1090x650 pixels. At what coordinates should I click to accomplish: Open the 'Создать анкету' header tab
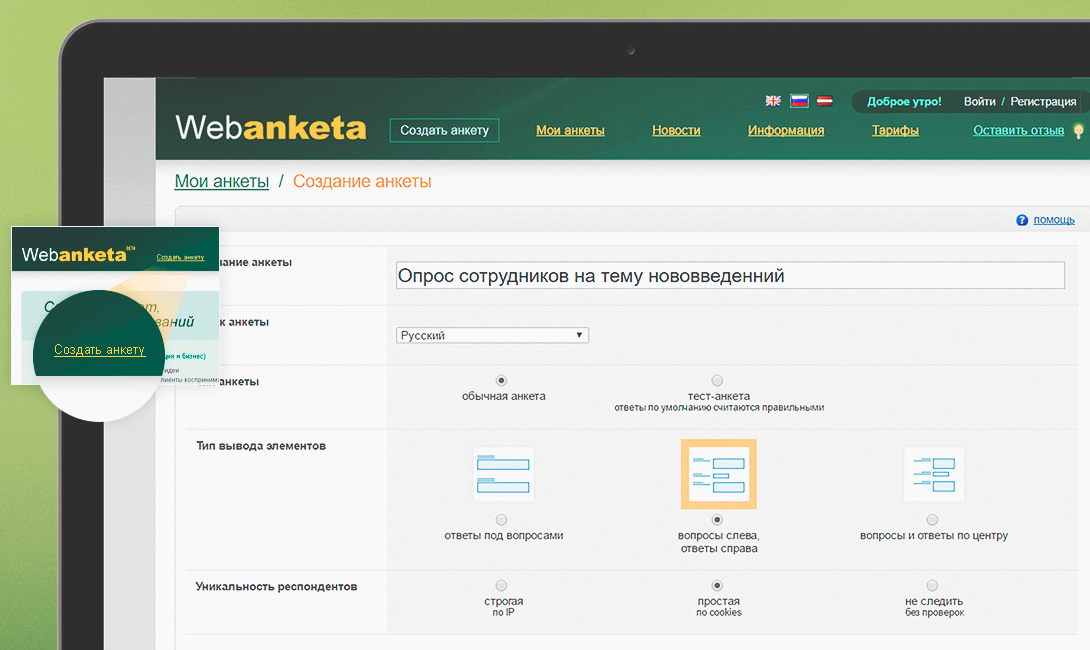pos(444,130)
